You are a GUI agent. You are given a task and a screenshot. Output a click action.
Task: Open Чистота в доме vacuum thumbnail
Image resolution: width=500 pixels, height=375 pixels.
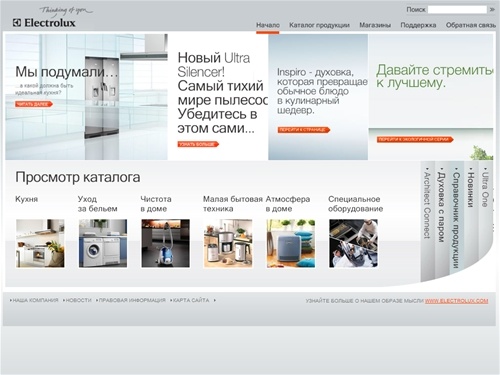click(165, 243)
